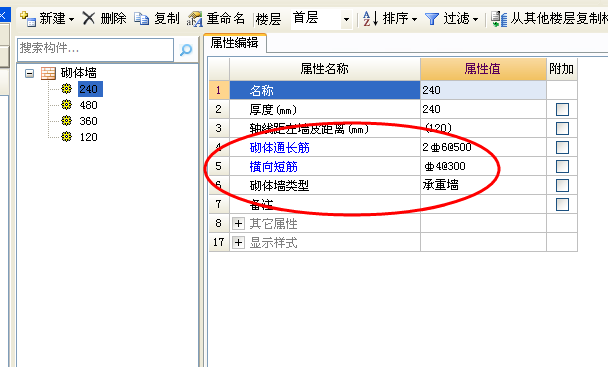The image size is (608, 367).
Task: Click the gear icon beside 480
Action: 67,104
